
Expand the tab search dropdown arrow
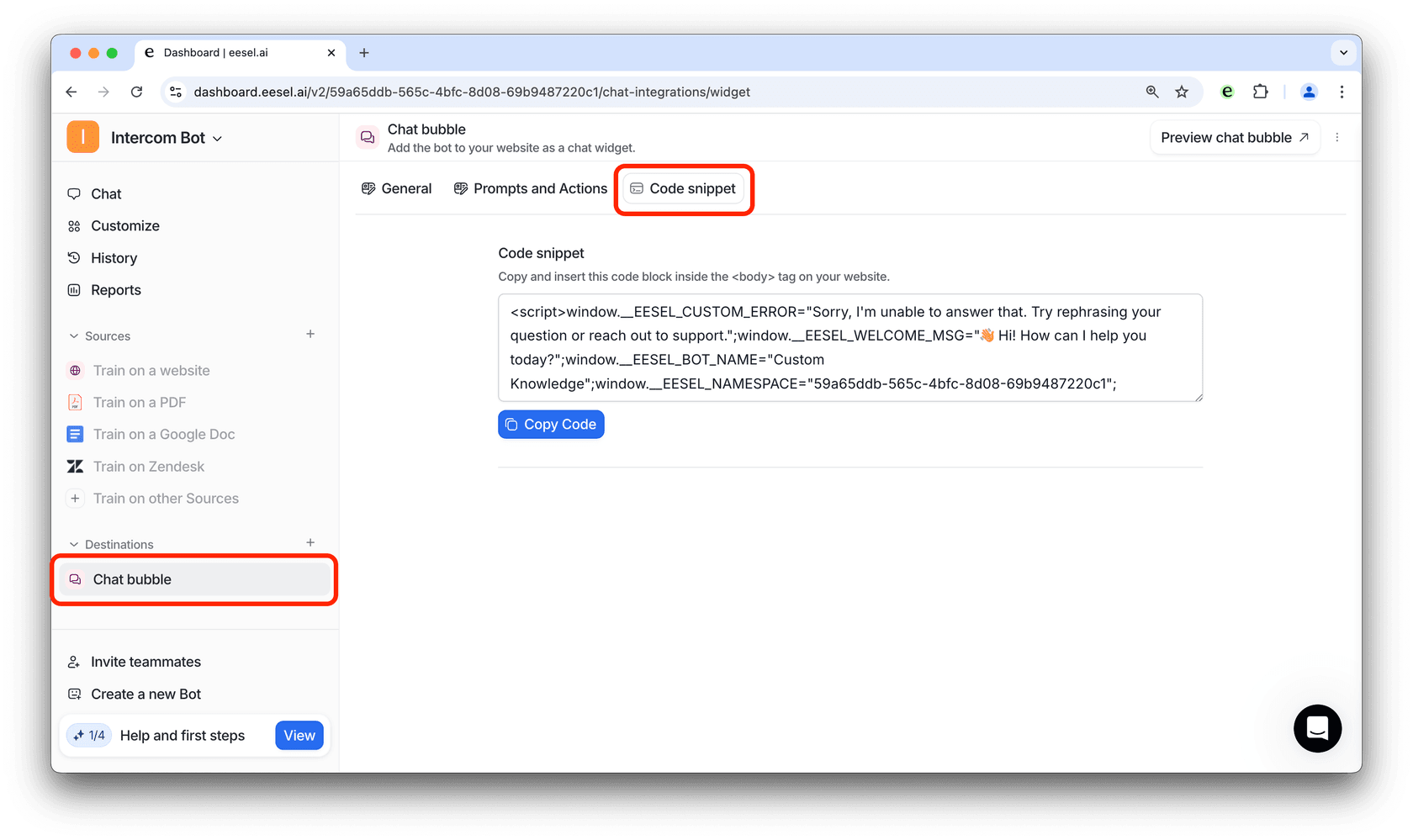click(x=1343, y=52)
